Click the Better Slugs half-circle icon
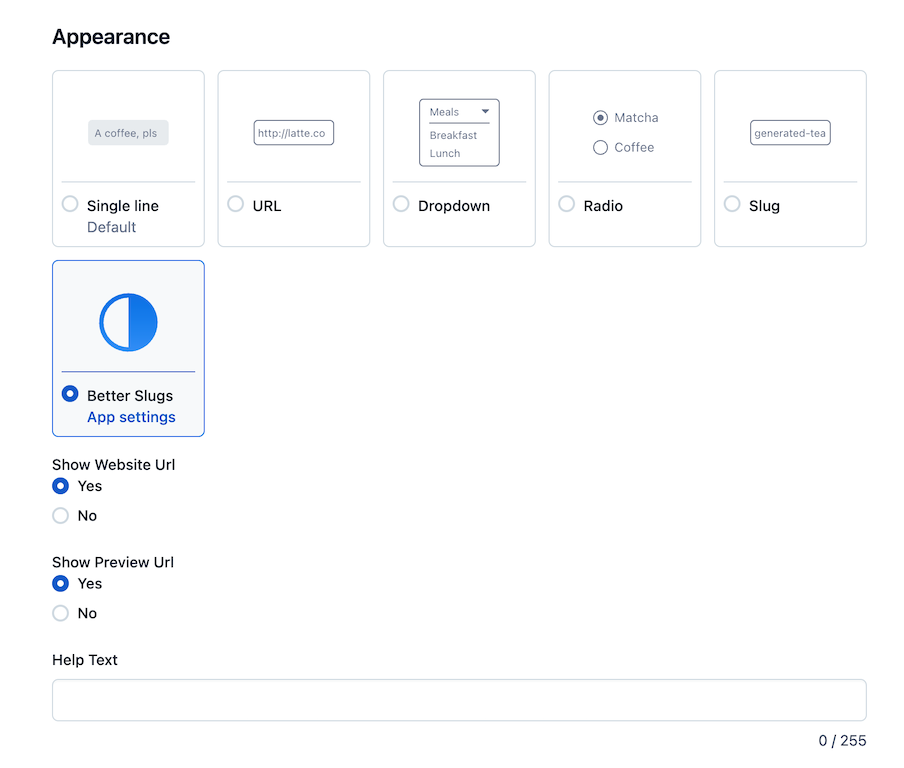Screen dimensions: 904x768 (128, 322)
